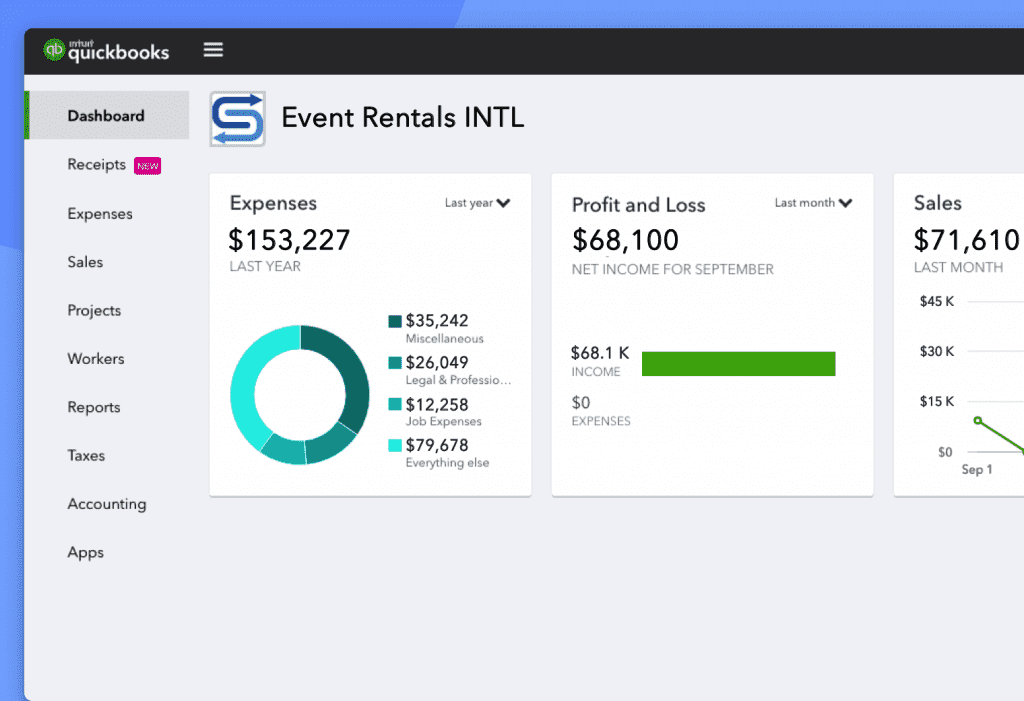
Task: Click the $15 K axis label
Action: [x=936, y=401]
